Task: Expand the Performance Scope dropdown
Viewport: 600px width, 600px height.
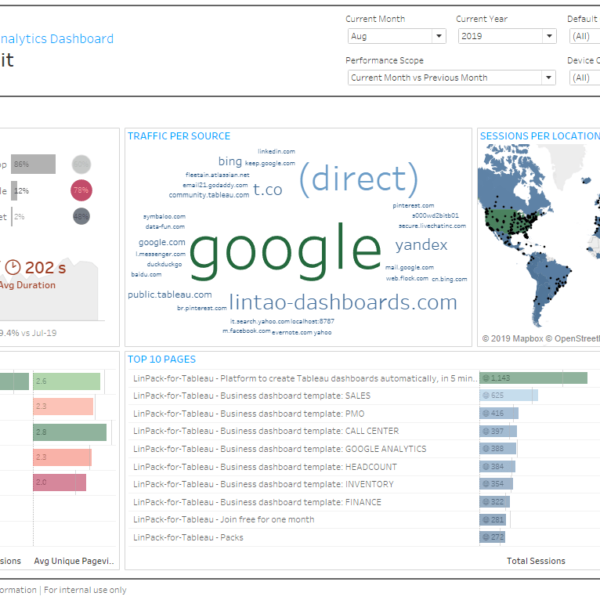Action: coord(452,78)
